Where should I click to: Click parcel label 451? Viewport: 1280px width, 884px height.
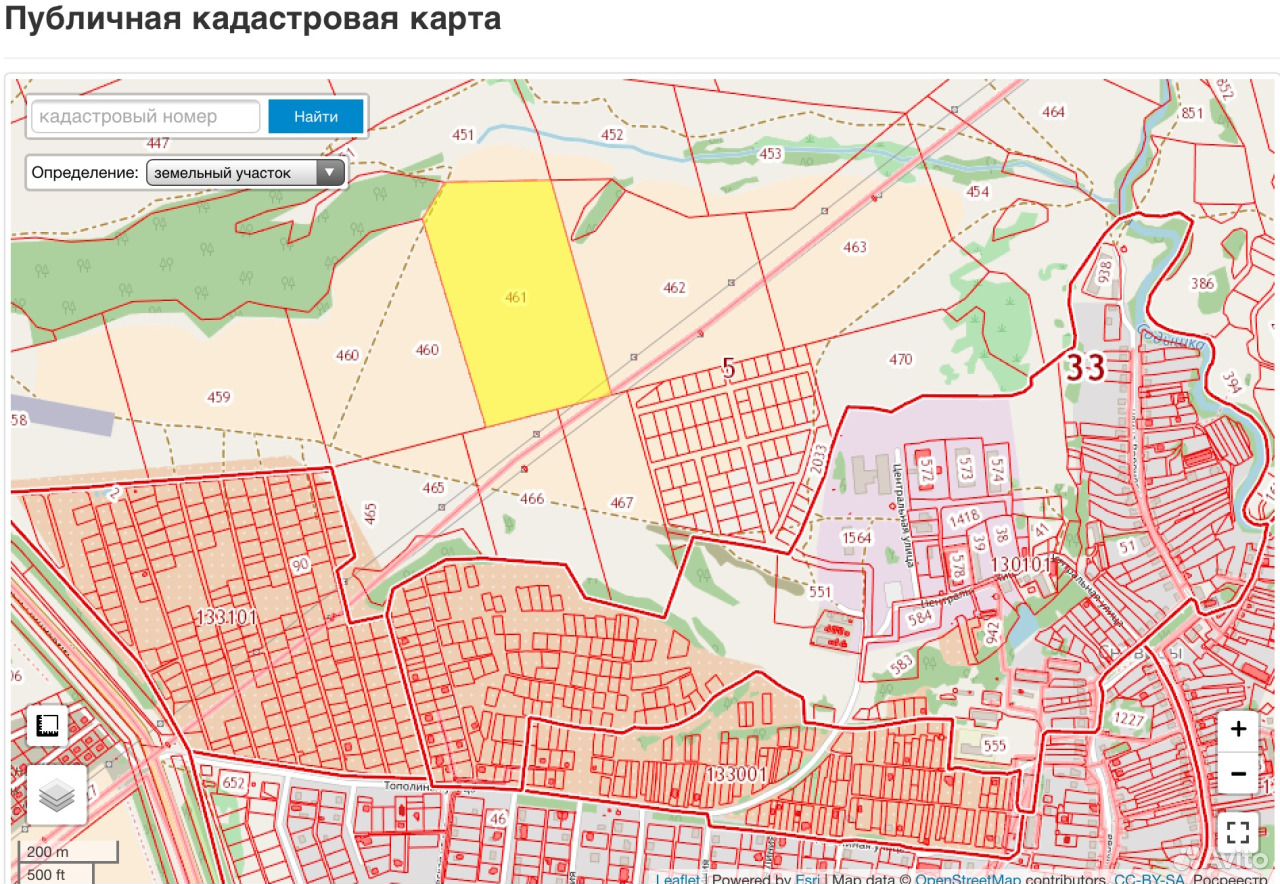click(x=463, y=134)
